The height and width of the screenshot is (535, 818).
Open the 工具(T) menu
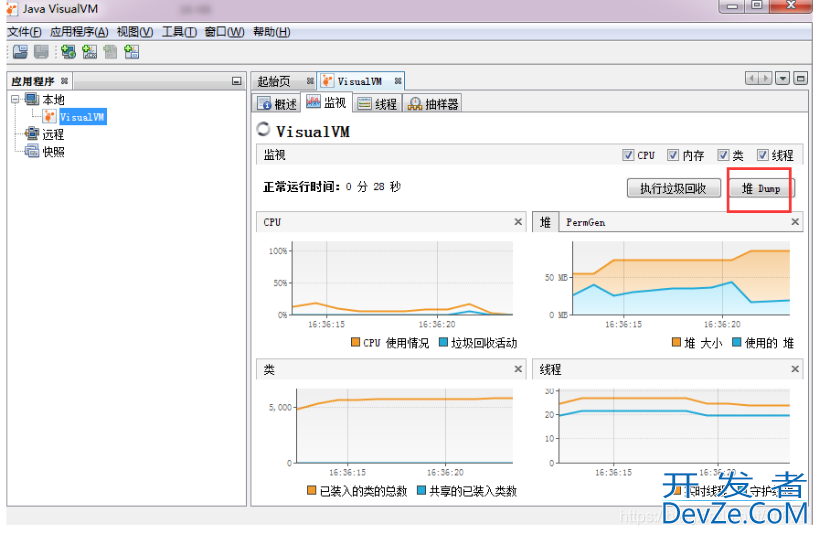click(x=179, y=32)
